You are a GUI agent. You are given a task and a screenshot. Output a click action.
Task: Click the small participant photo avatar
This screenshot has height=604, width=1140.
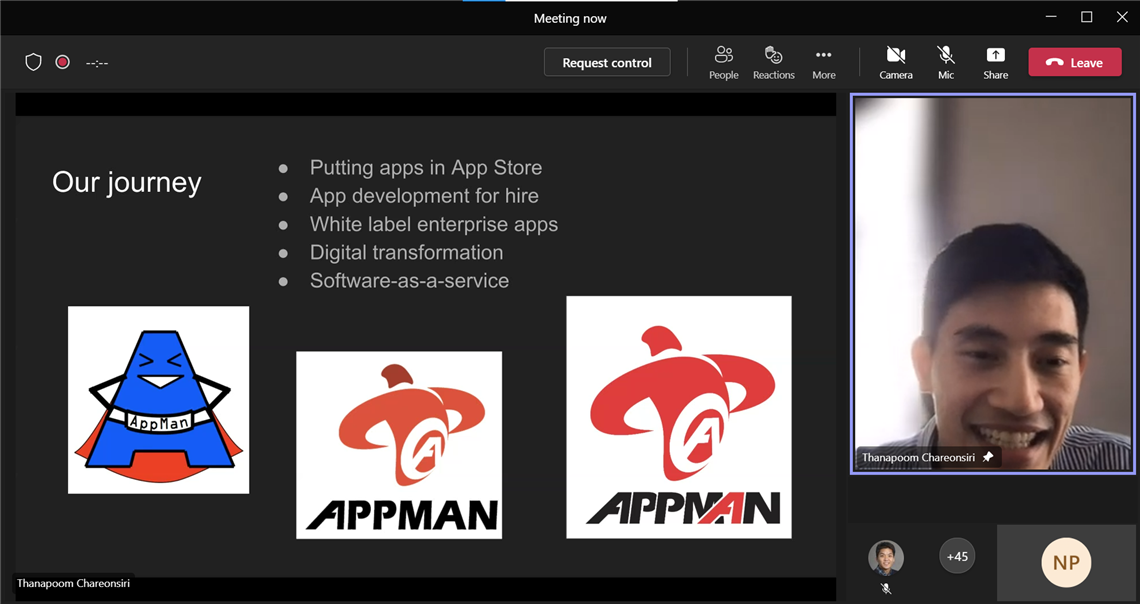tap(885, 557)
